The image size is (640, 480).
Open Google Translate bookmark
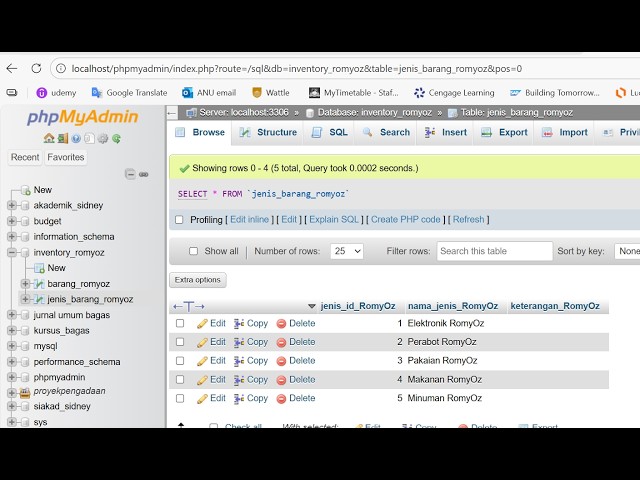(129, 93)
